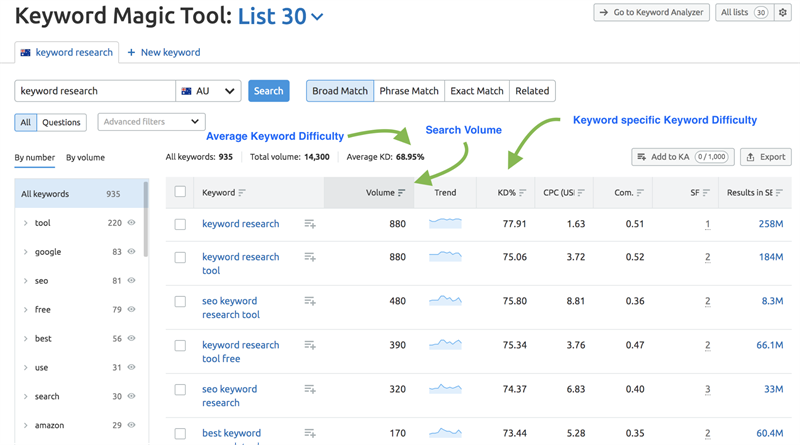Switch to Questions filter

(61, 122)
